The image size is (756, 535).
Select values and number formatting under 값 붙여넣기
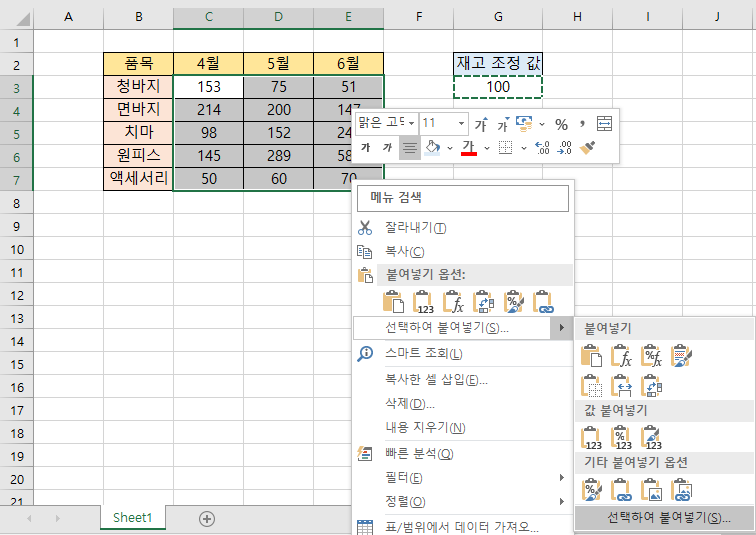pos(621,438)
